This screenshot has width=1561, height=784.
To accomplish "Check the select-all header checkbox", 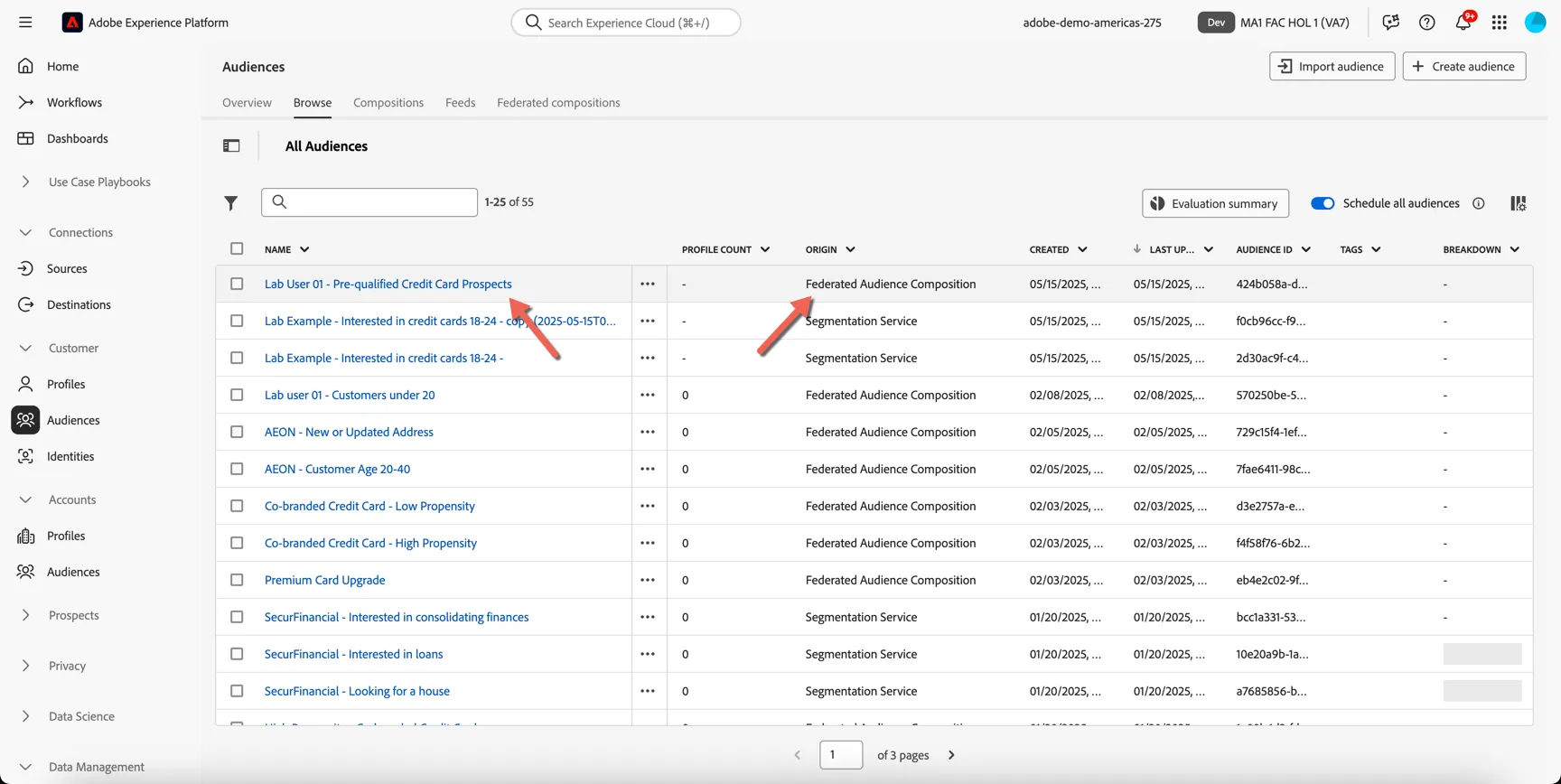I will [x=237, y=248].
